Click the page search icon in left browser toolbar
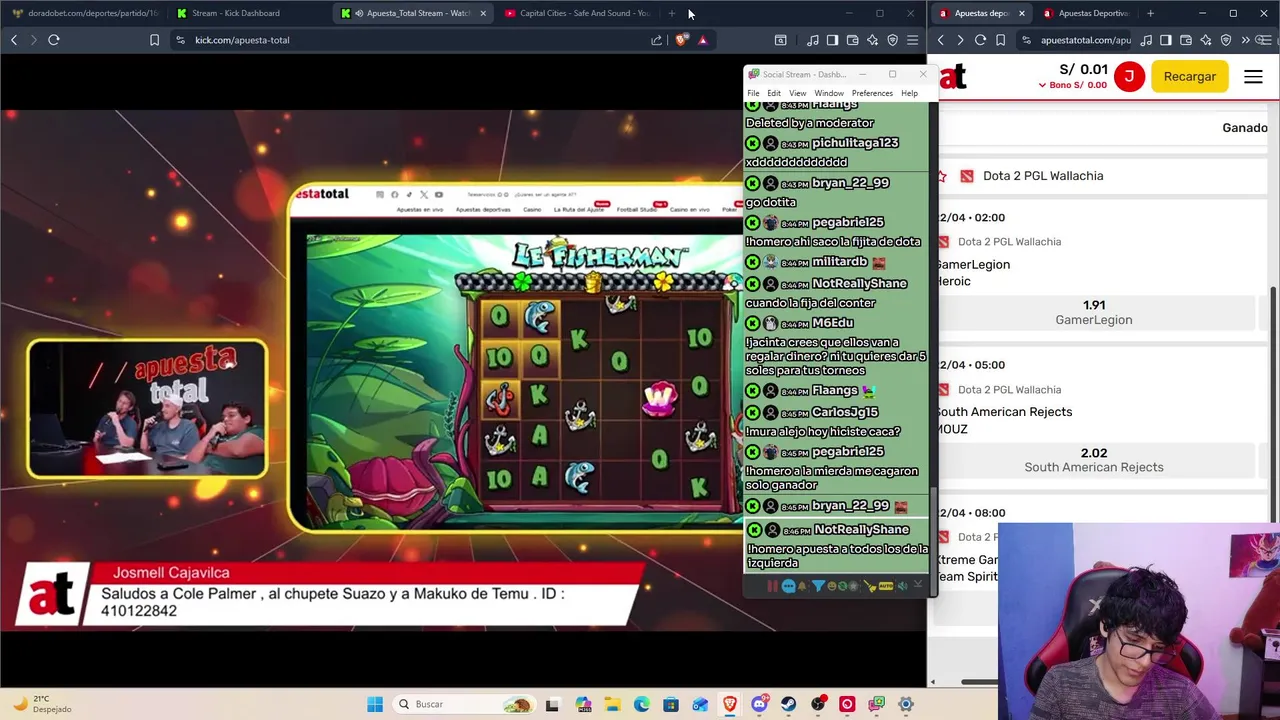Viewport: 1280px width, 720px height. pos(781,40)
